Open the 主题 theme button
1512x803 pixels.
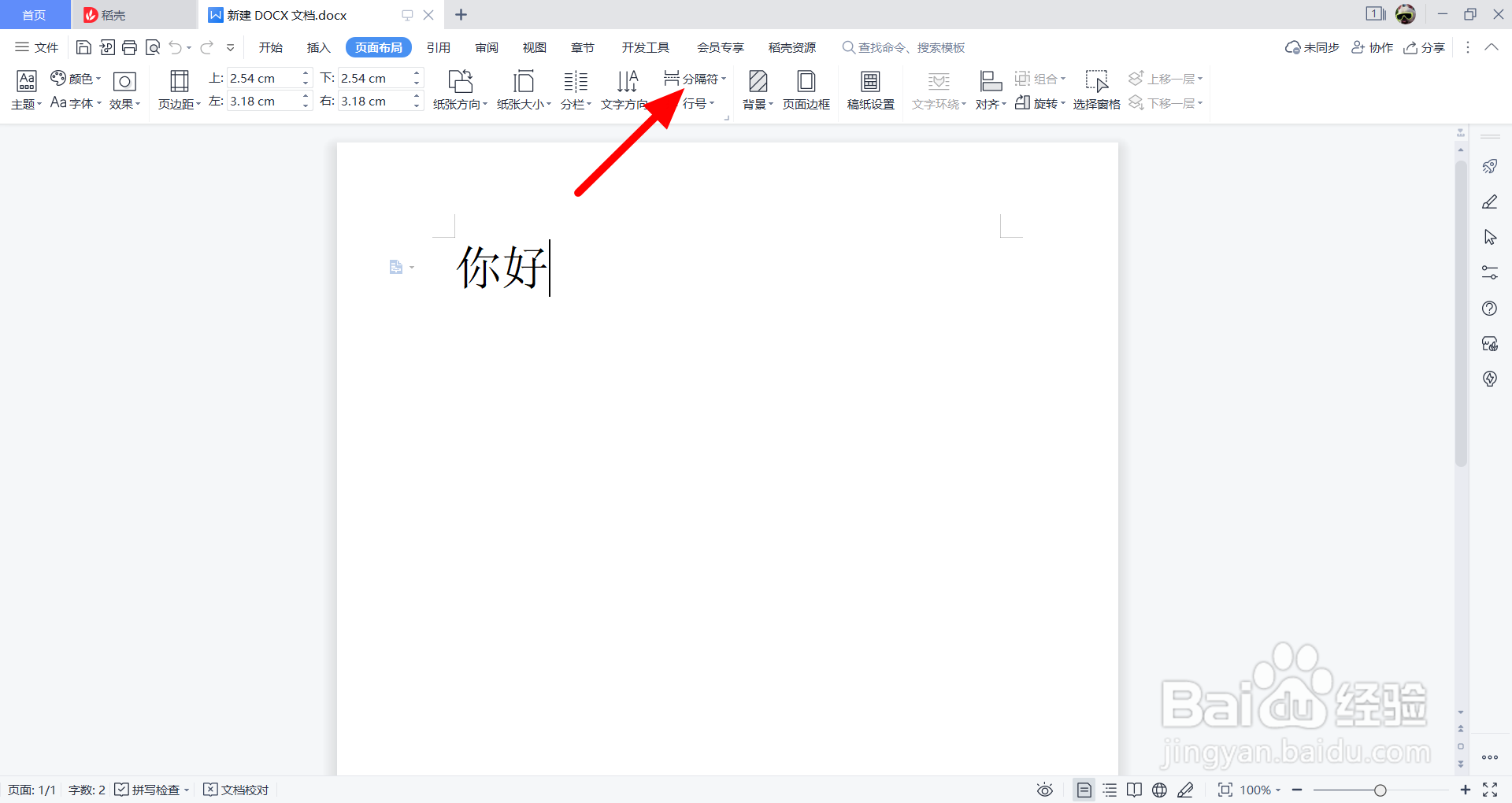26,91
